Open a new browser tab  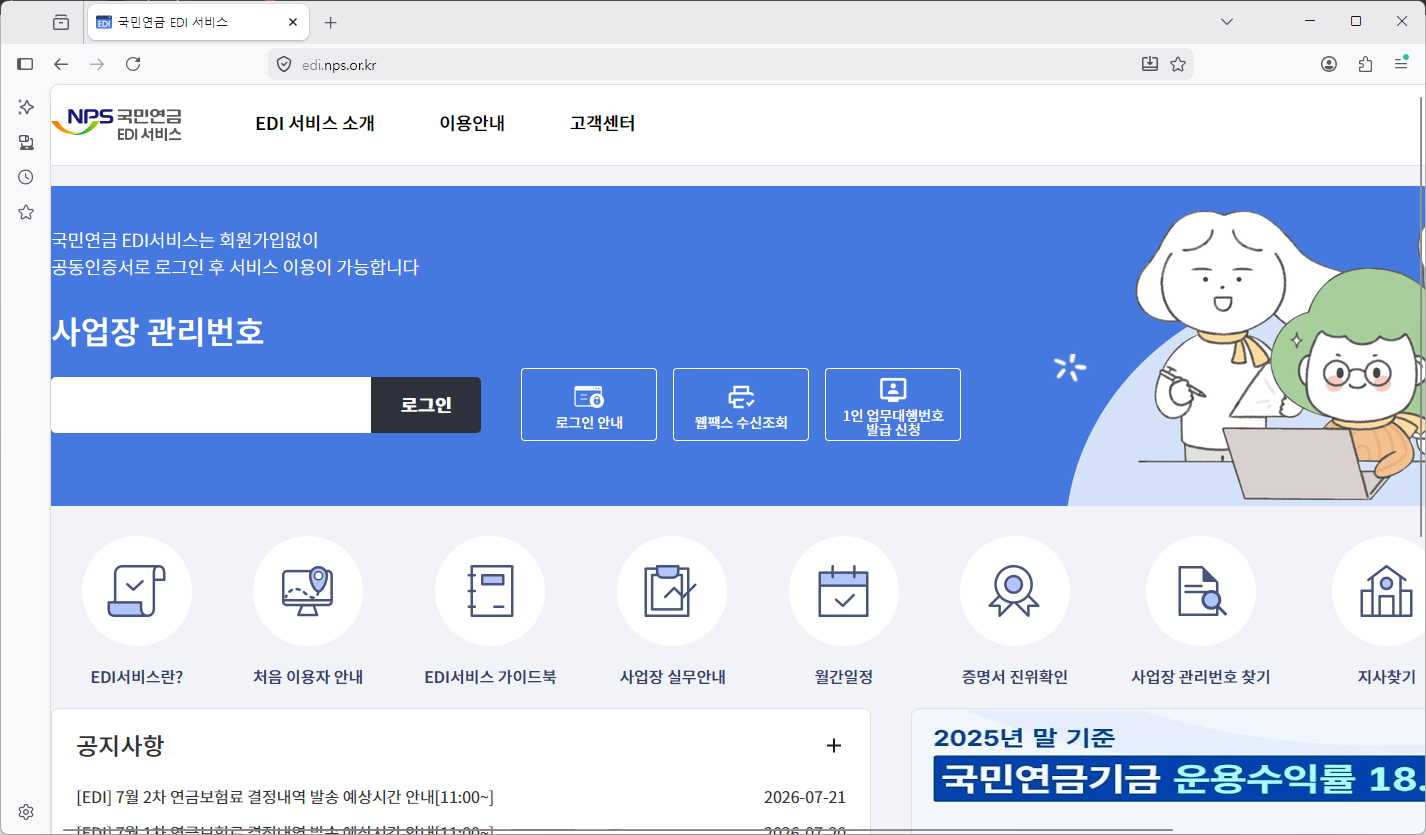pos(331,22)
